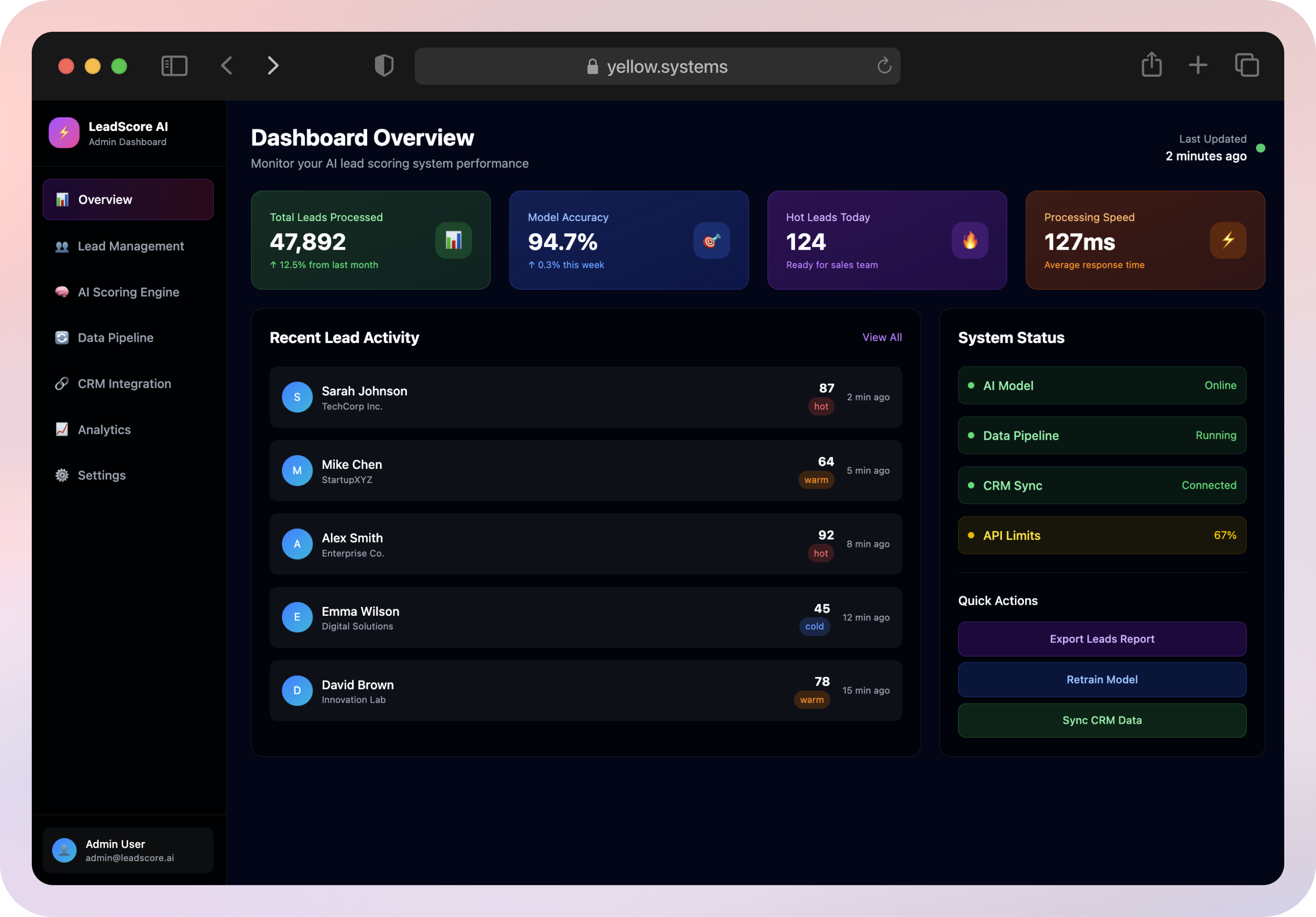The width and height of the screenshot is (1316, 917).
Task: Go forward with the browser forward arrow
Action: [x=273, y=66]
